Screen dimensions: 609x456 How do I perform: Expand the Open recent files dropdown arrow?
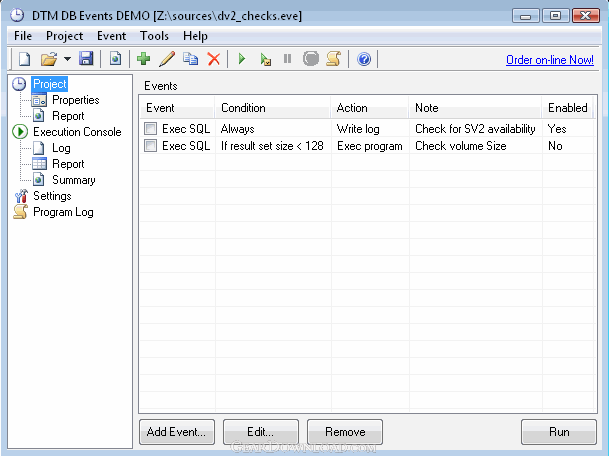[67, 59]
